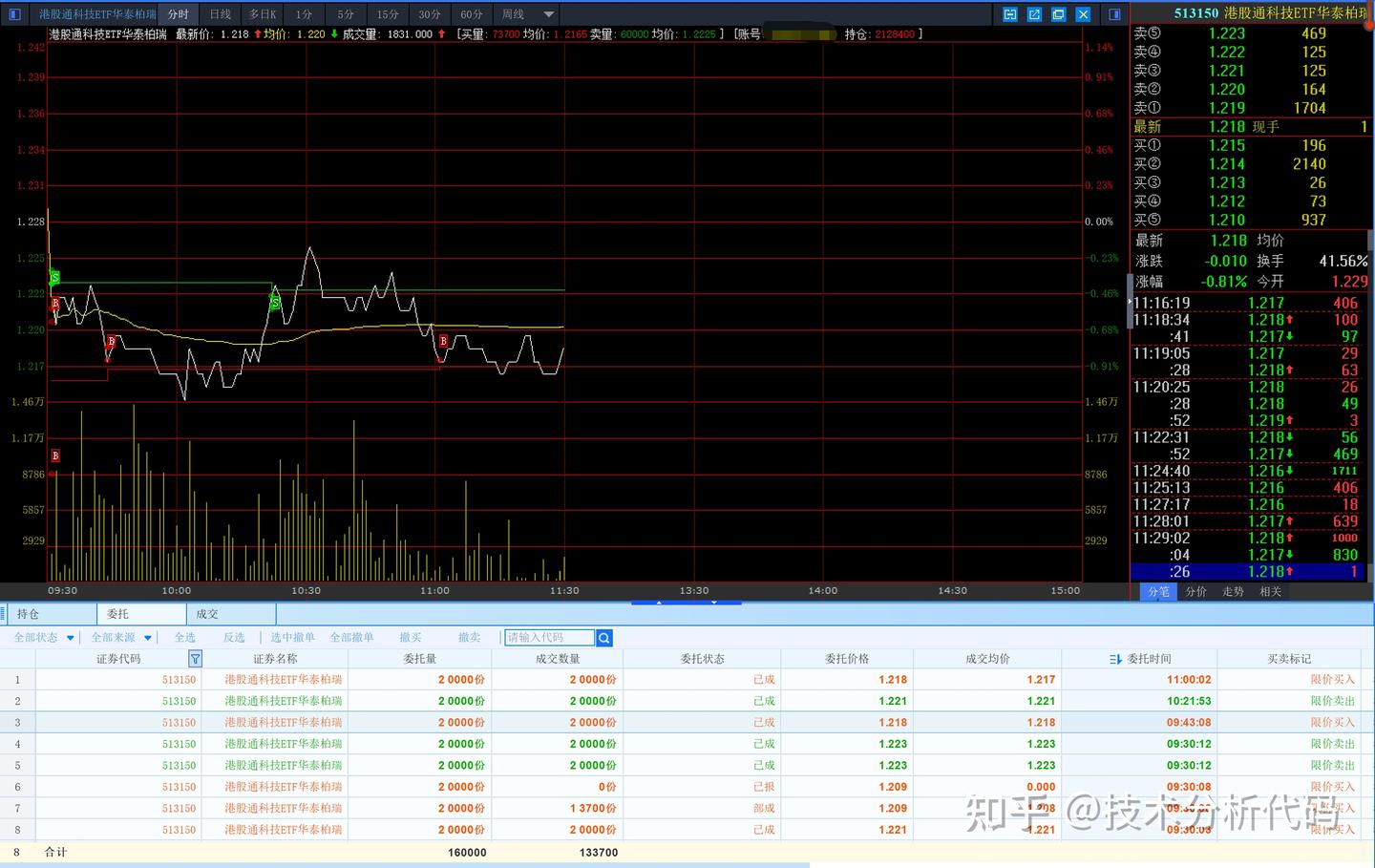This screenshot has width=1375, height=868.
Task: Select the order row timed 09:43:08
Action: coord(687,723)
